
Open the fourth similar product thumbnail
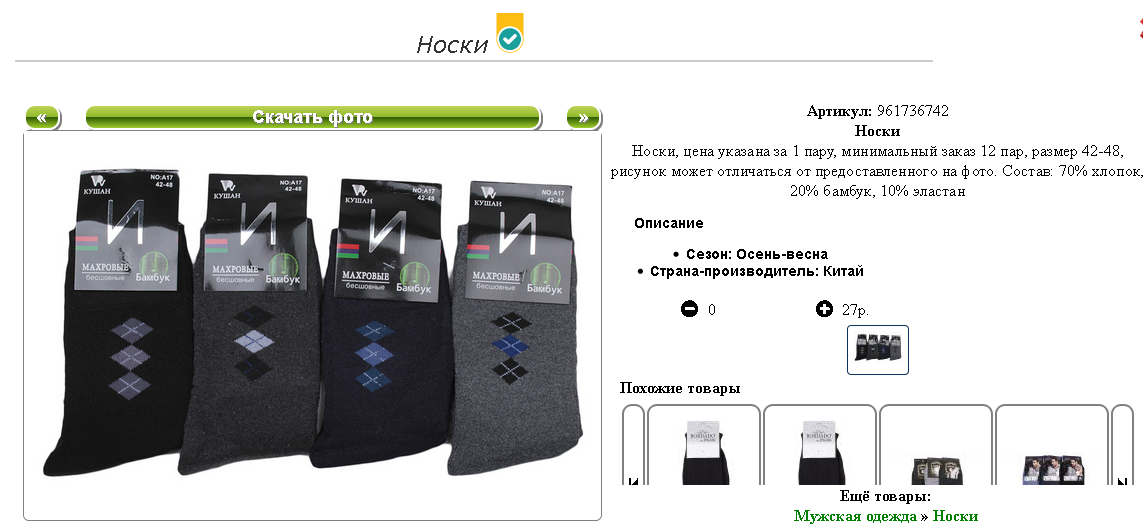[1052, 445]
